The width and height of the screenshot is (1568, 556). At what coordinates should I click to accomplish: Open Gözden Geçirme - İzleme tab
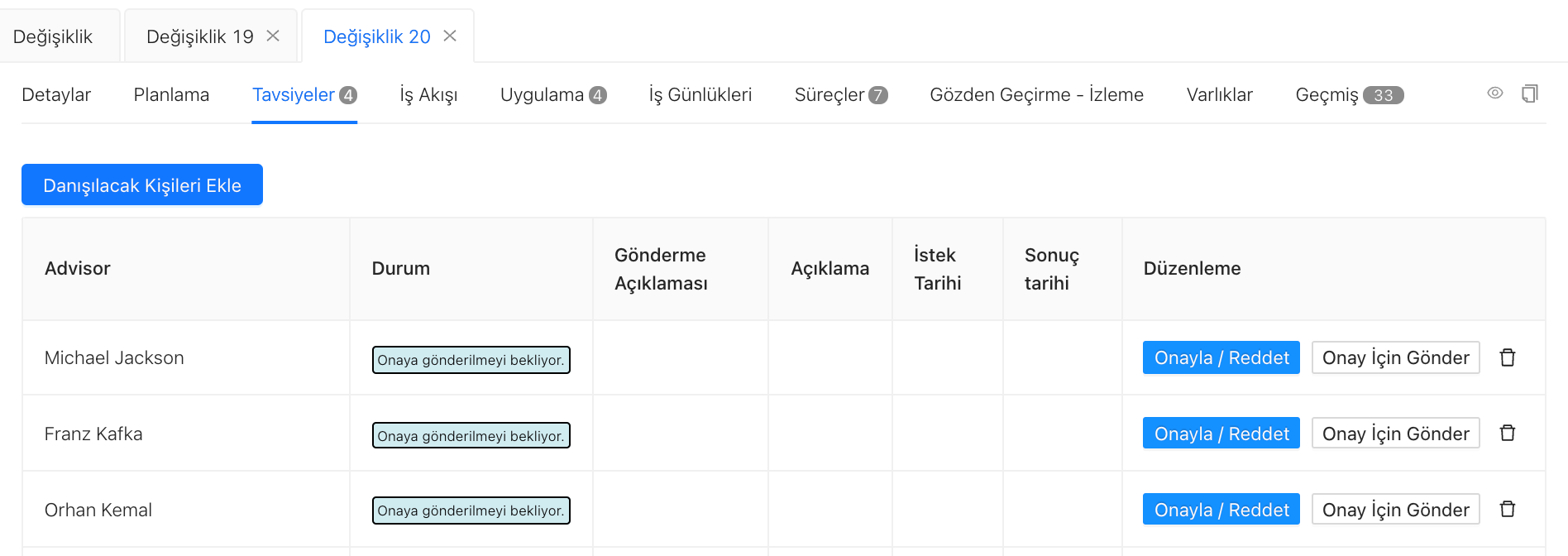(x=1036, y=95)
